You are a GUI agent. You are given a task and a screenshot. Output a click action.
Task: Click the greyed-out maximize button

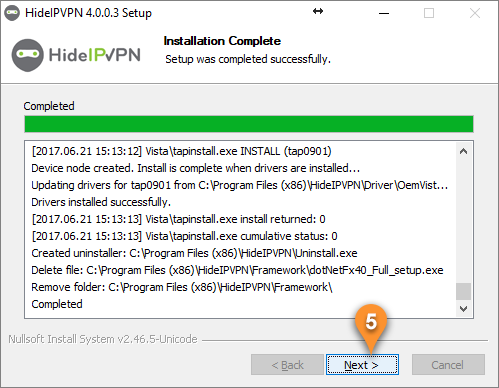(429, 13)
